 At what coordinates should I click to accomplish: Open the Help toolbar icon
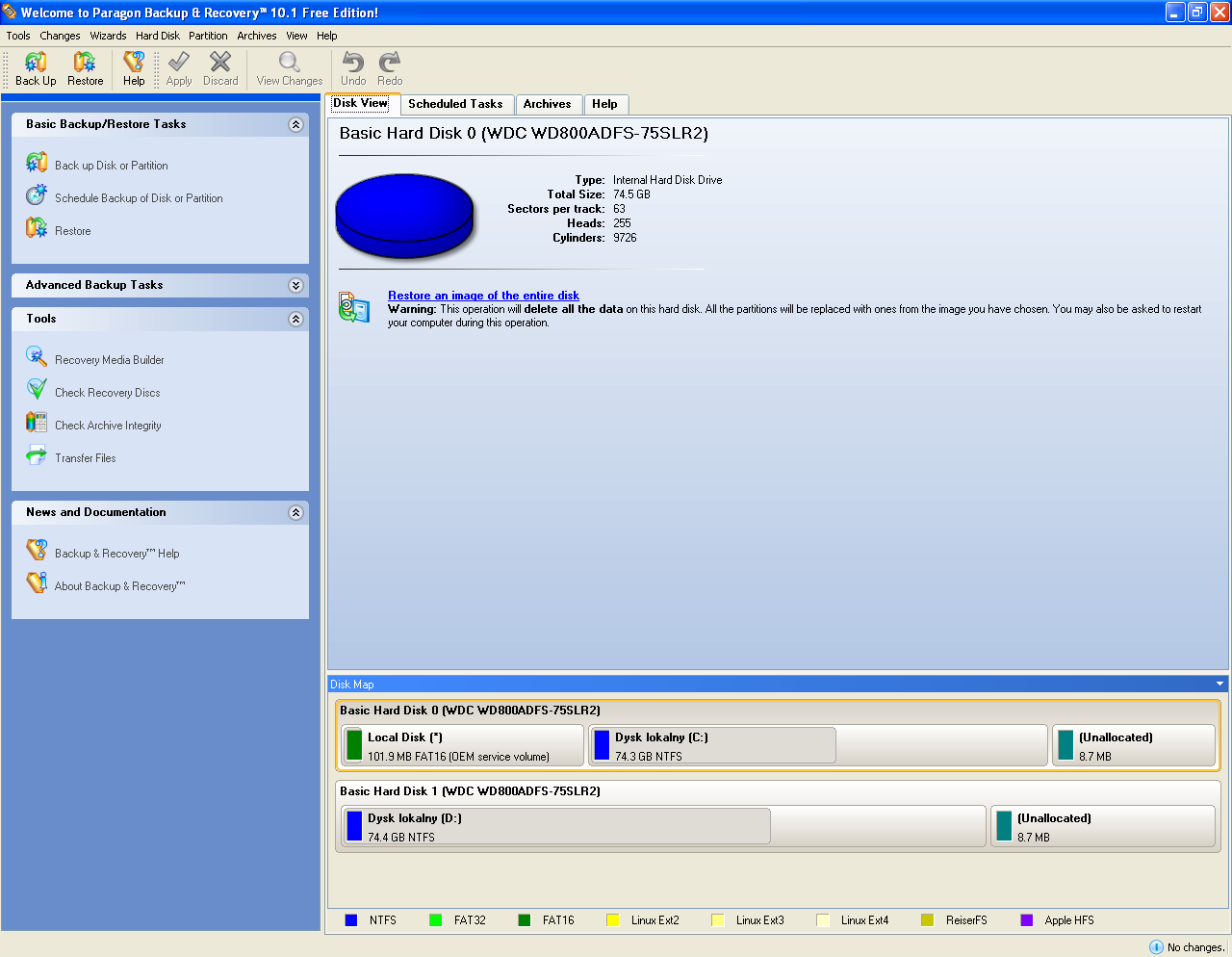[x=134, y=63]
